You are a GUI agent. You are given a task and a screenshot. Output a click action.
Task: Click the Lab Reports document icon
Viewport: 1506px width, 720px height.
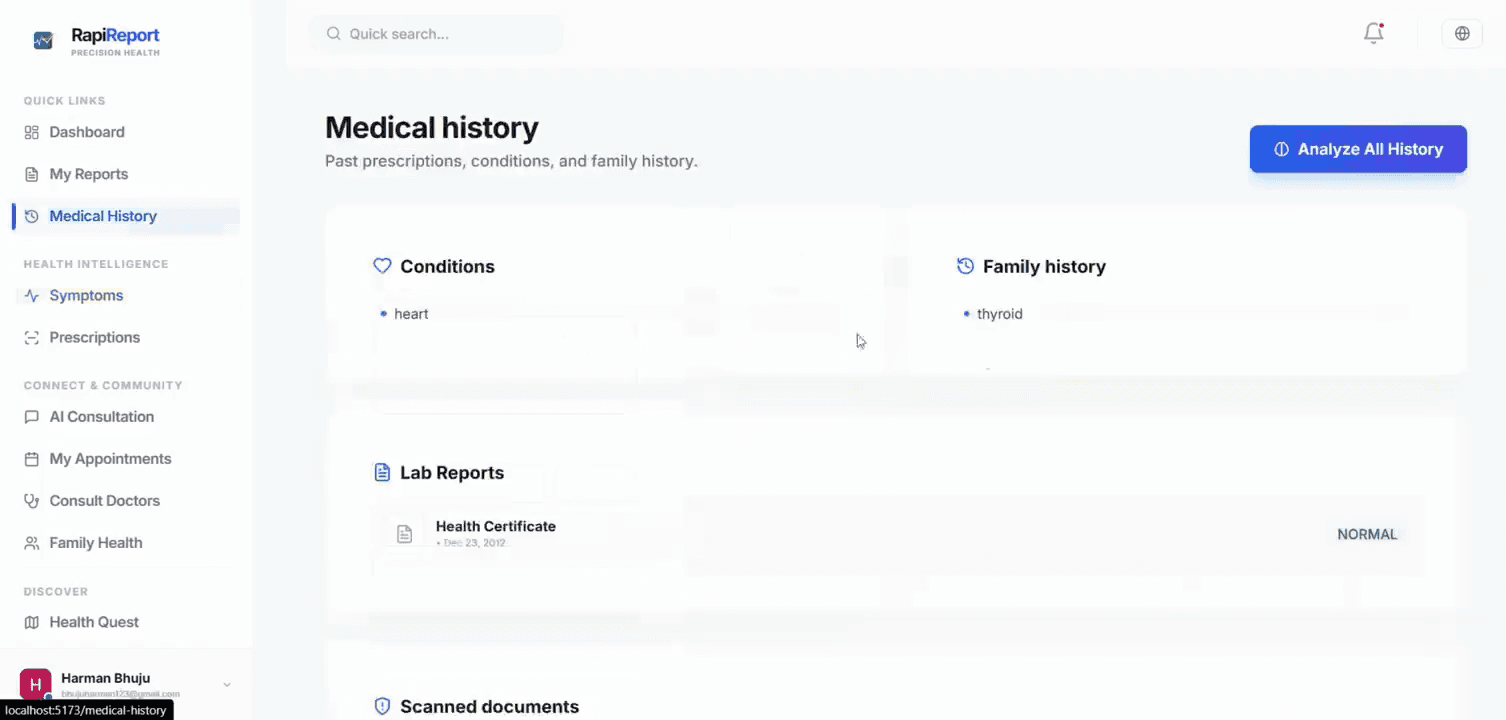coord(382,472)
